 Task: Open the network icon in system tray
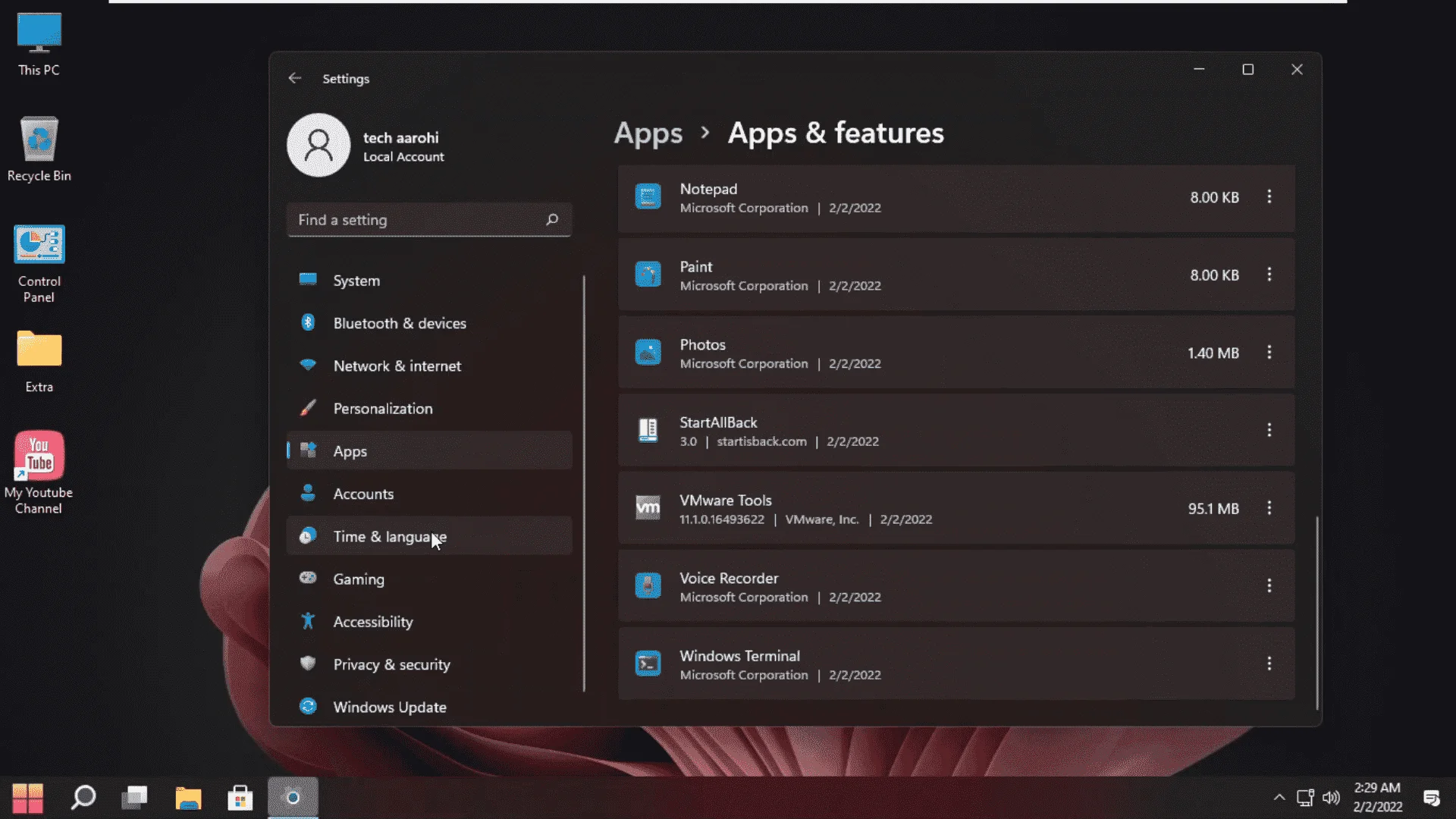(x=1305, y=798)
